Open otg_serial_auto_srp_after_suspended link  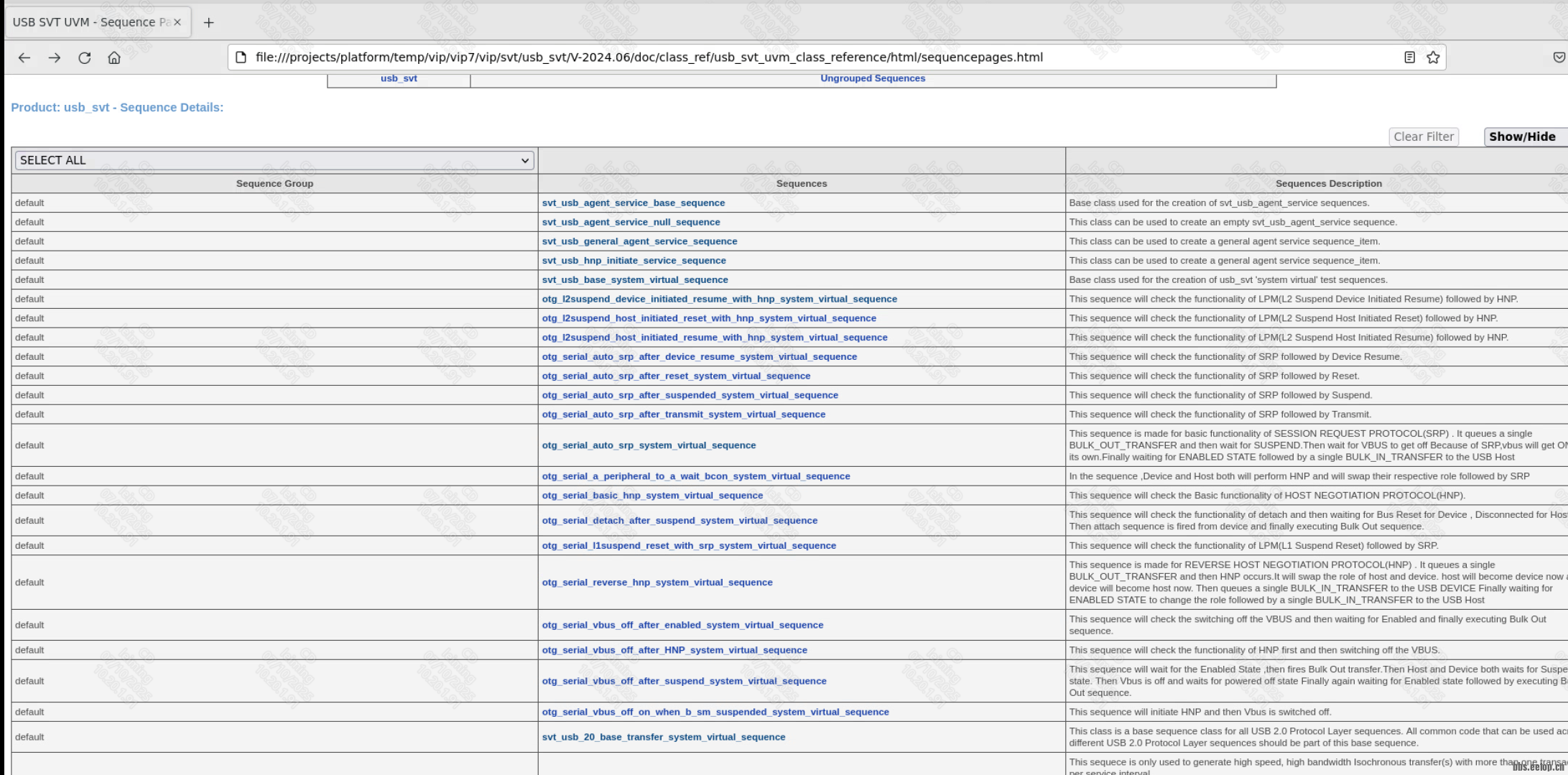[690, 395]
